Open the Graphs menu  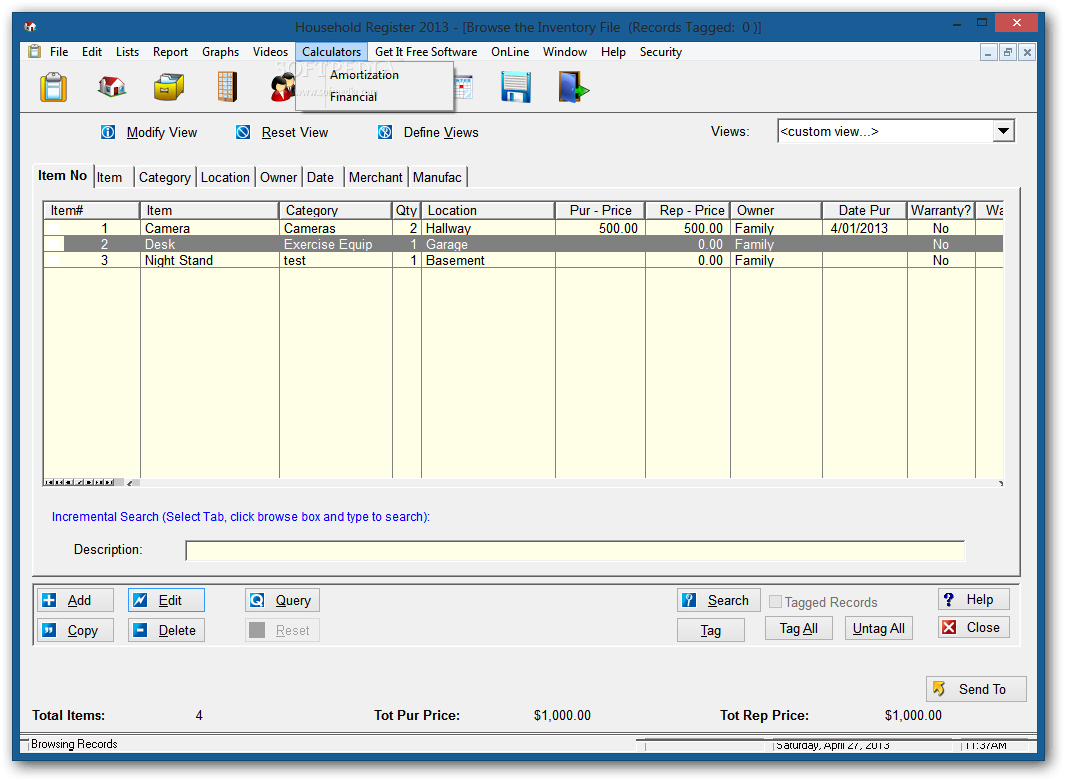[x=221, y=52]
